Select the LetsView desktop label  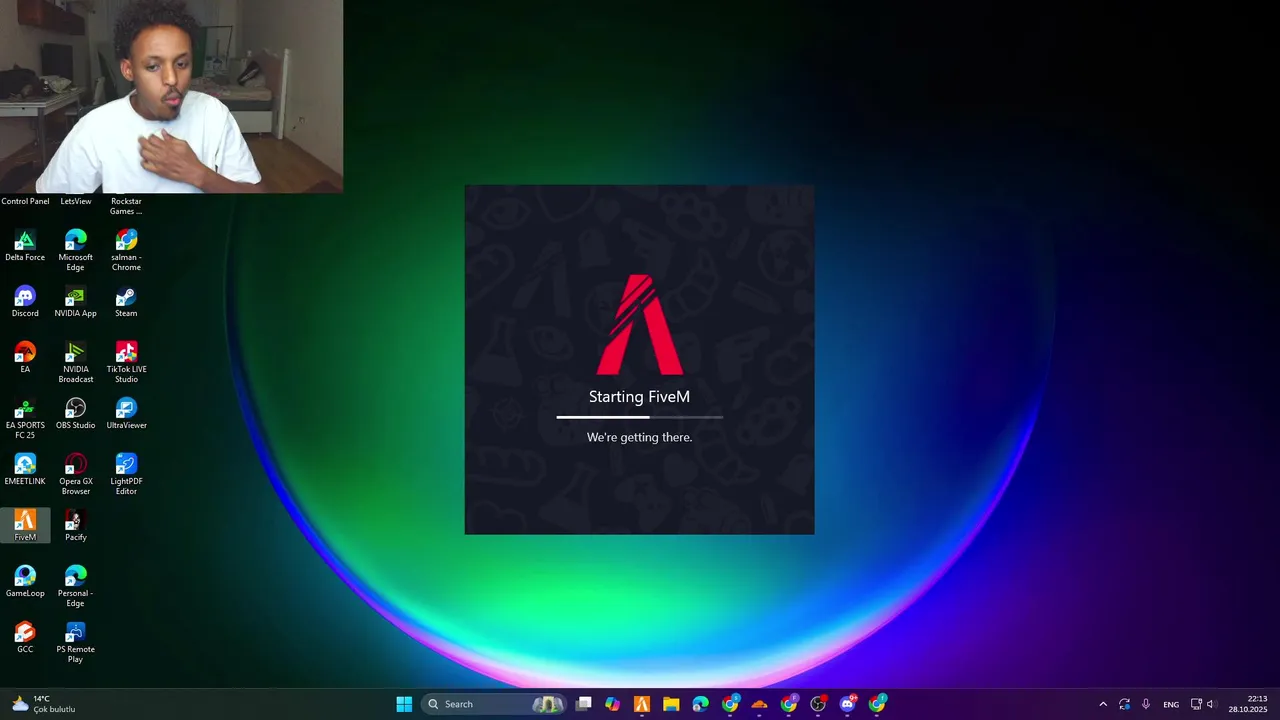tap(76, 201)
